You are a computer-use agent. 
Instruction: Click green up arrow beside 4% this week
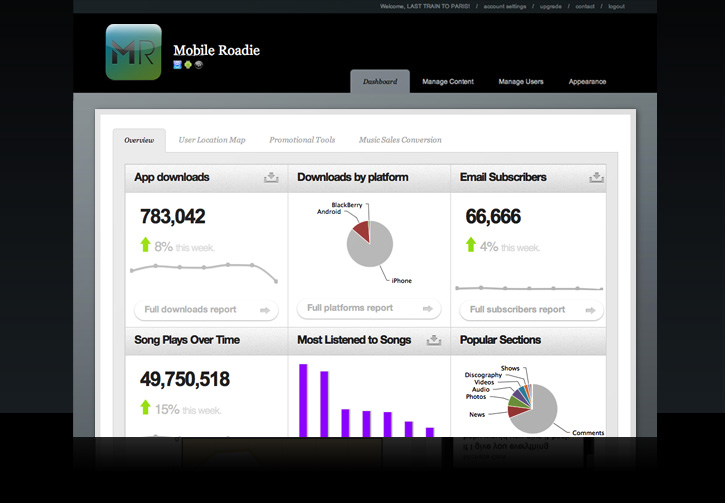pos(471,245)
